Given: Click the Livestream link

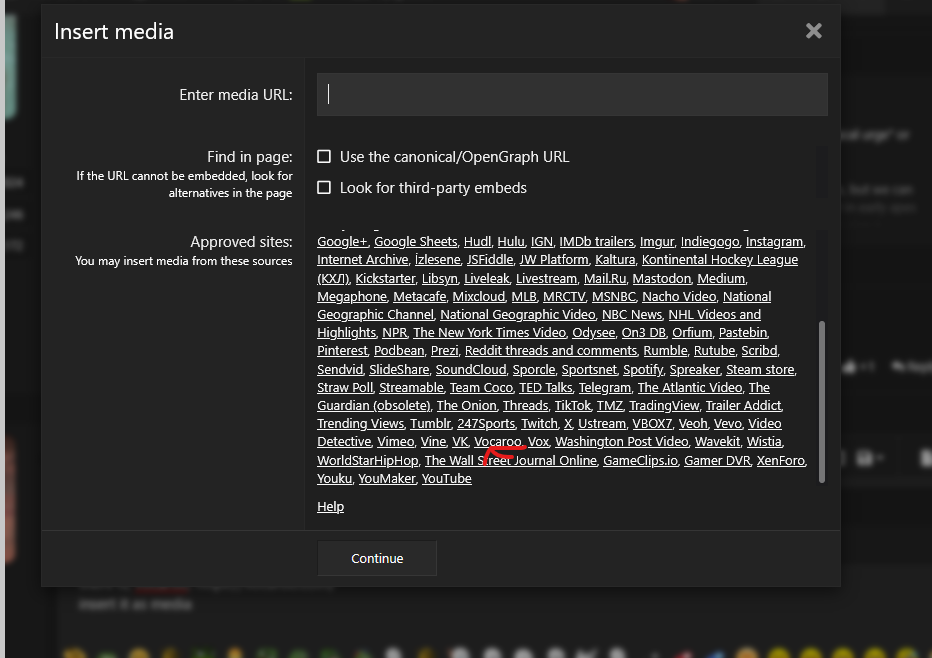Looking at the screenshot, I should click(546, 279).
